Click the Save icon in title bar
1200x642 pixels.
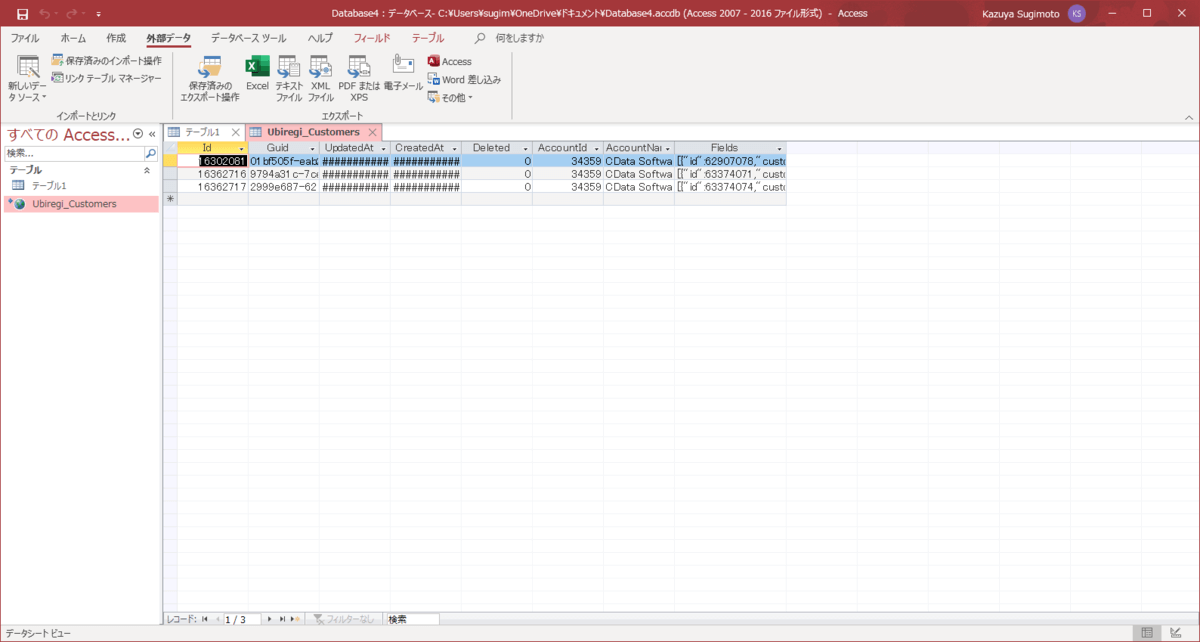click(x=22, y=13)
